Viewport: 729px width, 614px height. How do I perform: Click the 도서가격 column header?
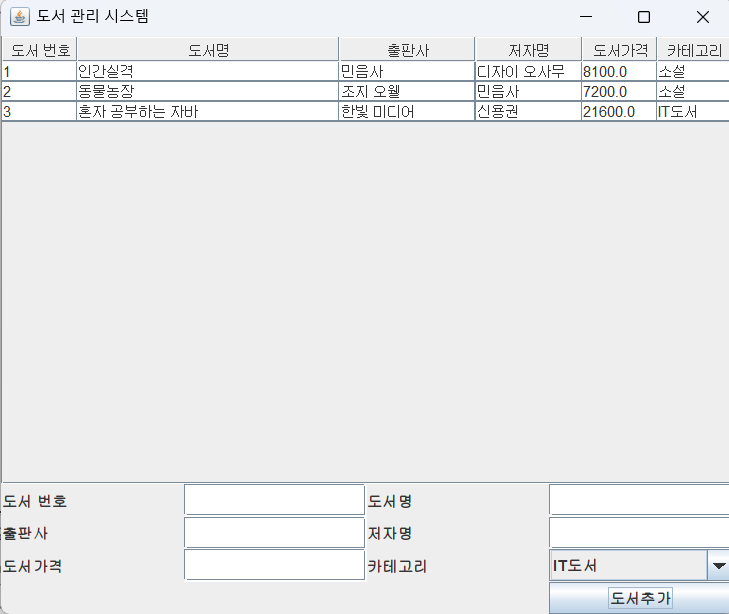tap(619, 50)
